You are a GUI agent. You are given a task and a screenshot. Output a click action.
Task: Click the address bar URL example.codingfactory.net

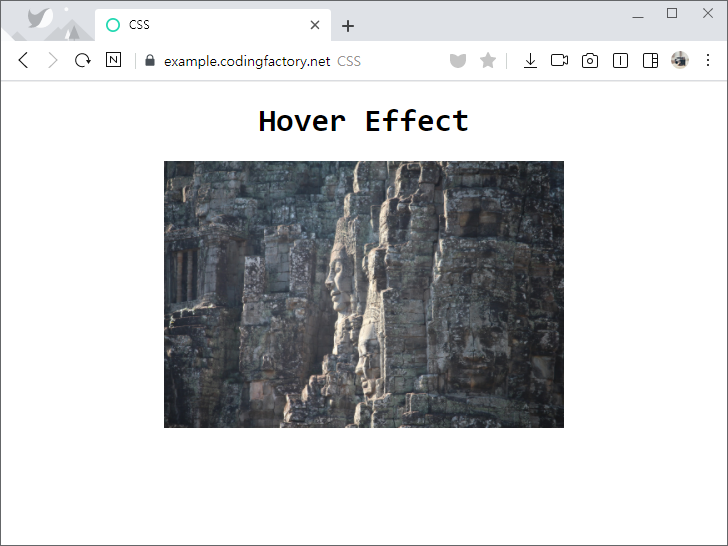pyautogui.click(x=247, y=61)
